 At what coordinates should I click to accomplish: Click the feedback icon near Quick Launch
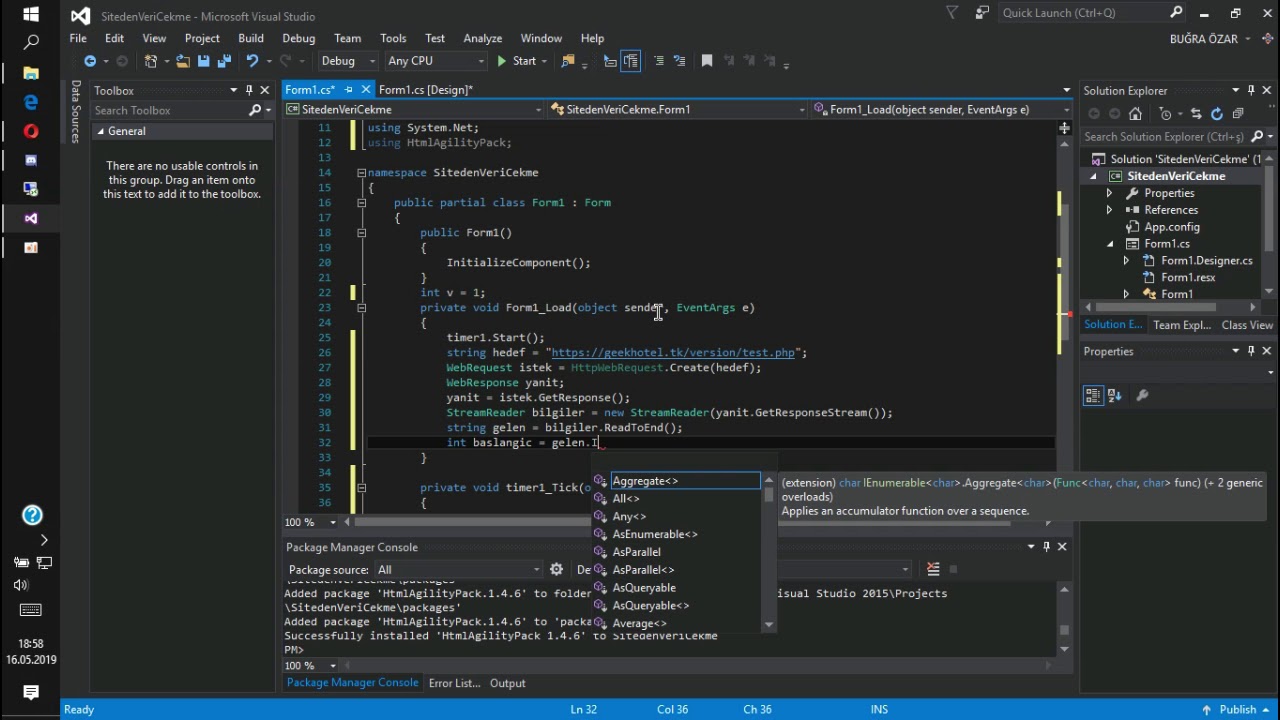982,13
